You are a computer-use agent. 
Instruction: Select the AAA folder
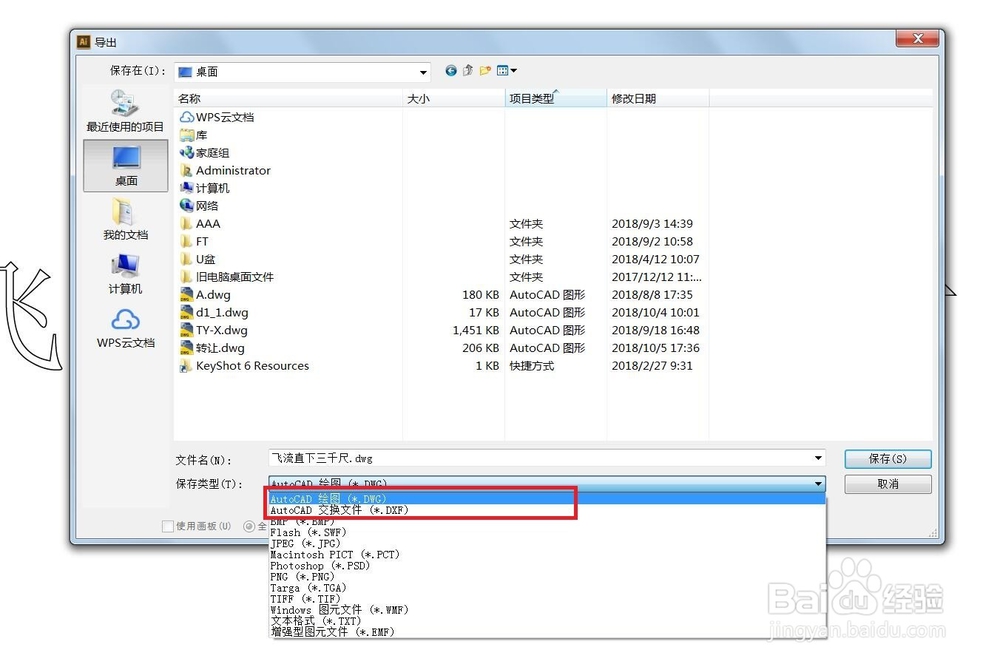(x=200, y=224)
